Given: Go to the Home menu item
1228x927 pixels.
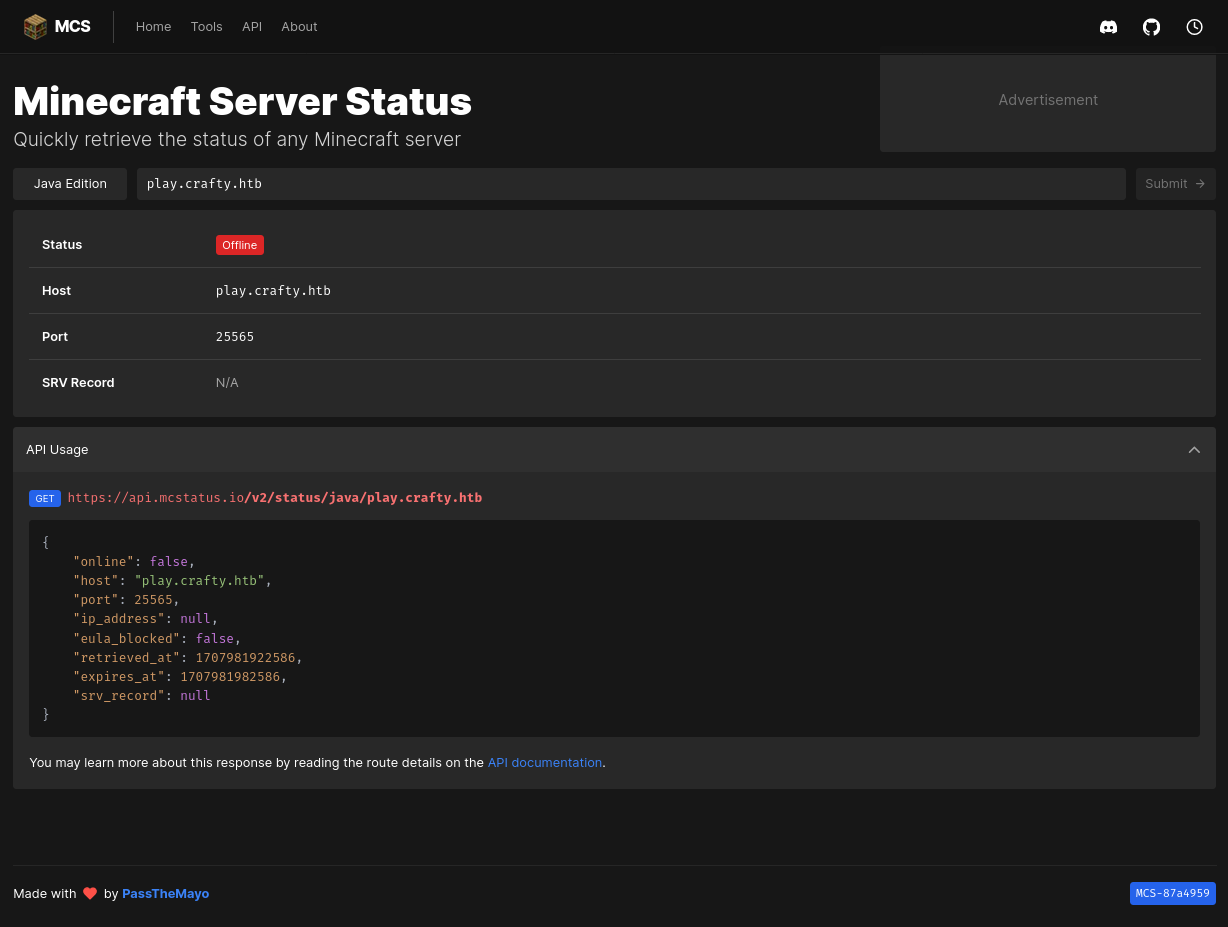Looking at the screenshot, I should (153, 27).
